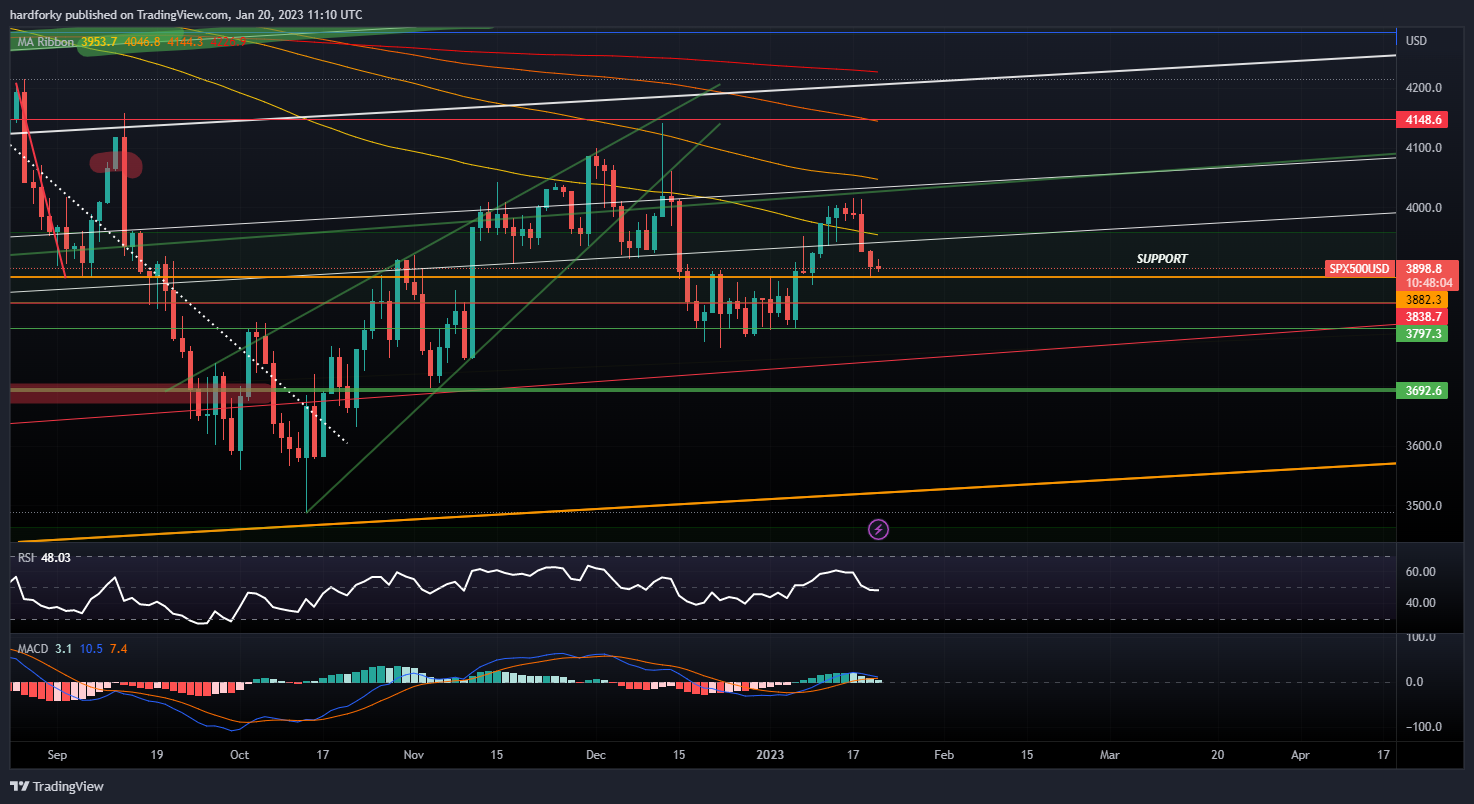Click the RSI axis label 60.00
Screen dimensions: 1474x804
point(1421,572)
